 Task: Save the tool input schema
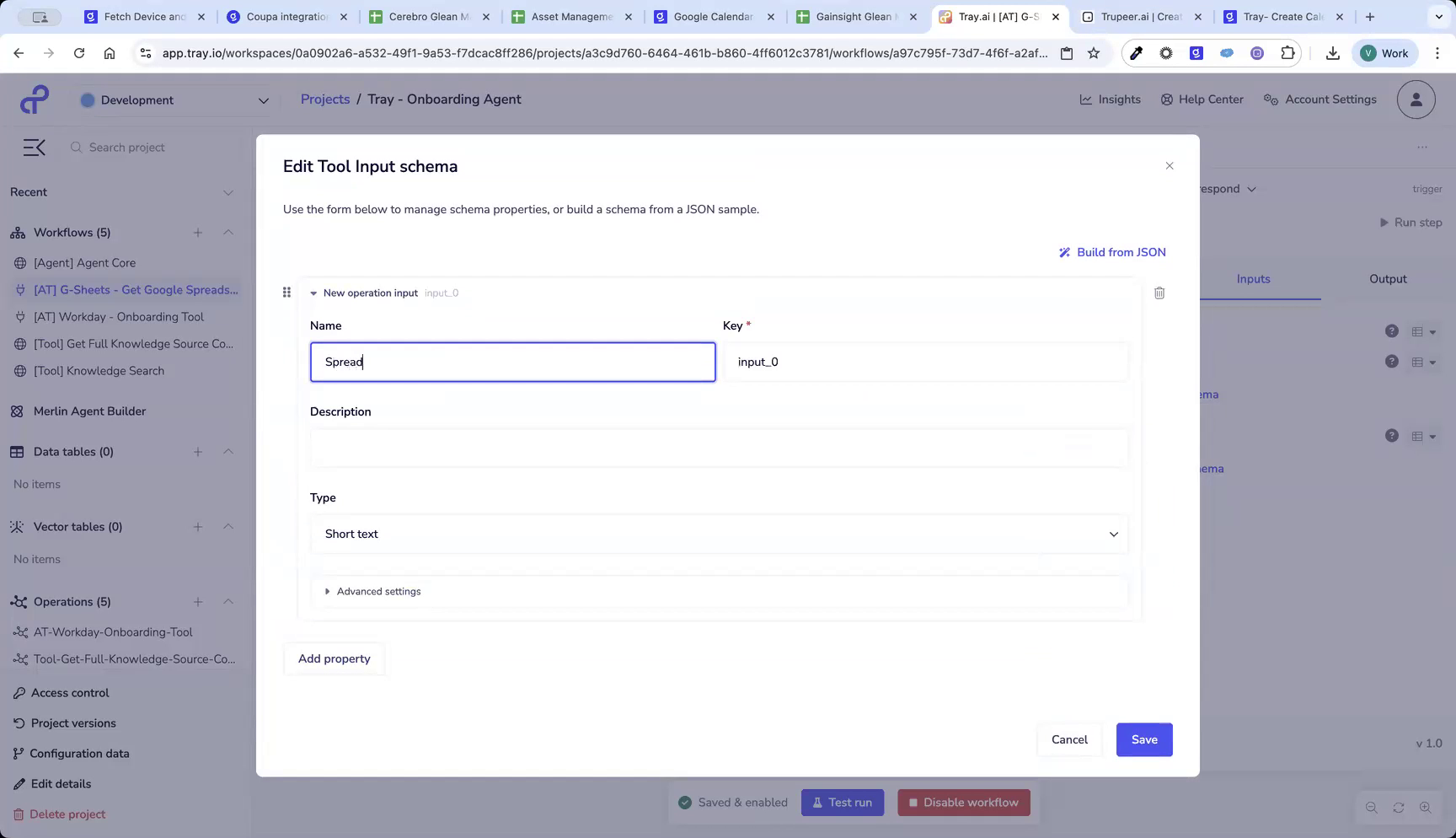pyautogui.click(x=1143, y=739)
